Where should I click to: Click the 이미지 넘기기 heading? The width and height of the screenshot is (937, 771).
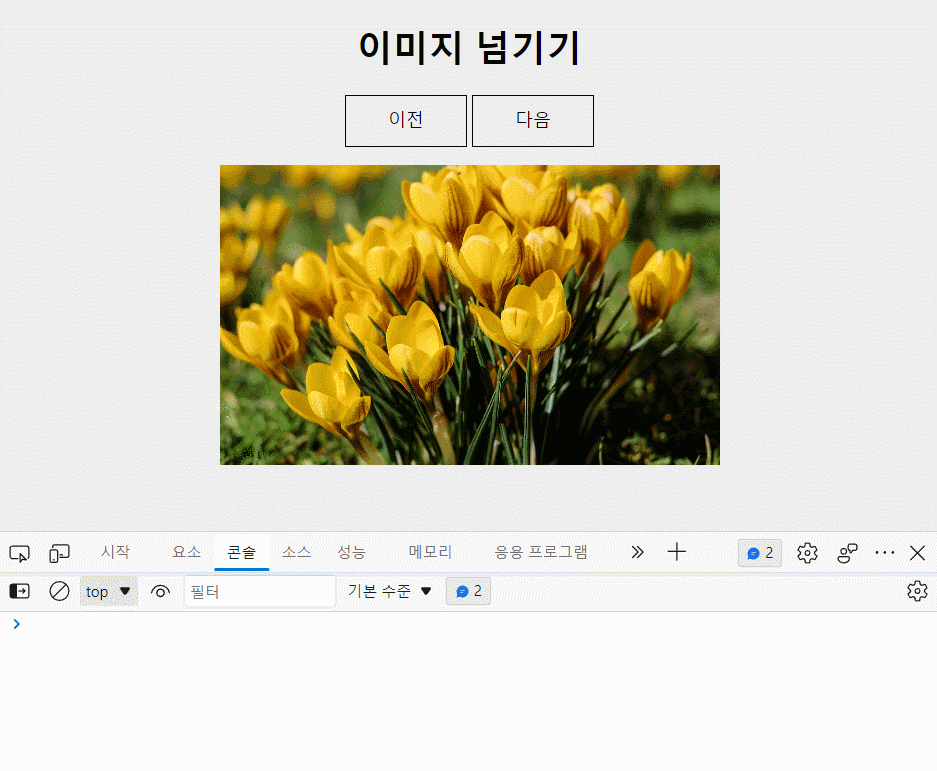coord(469,48)
